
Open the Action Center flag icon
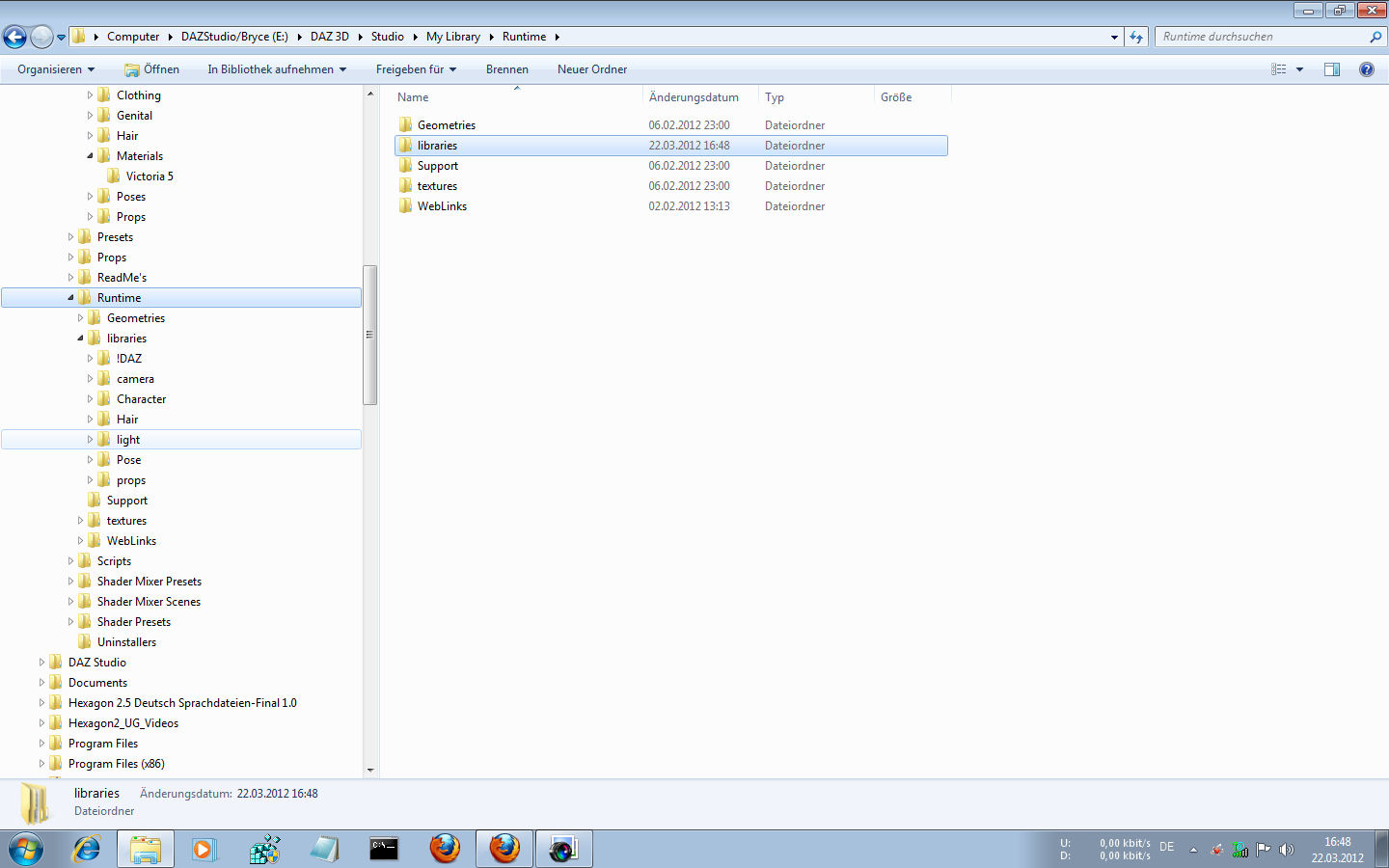1264,850
